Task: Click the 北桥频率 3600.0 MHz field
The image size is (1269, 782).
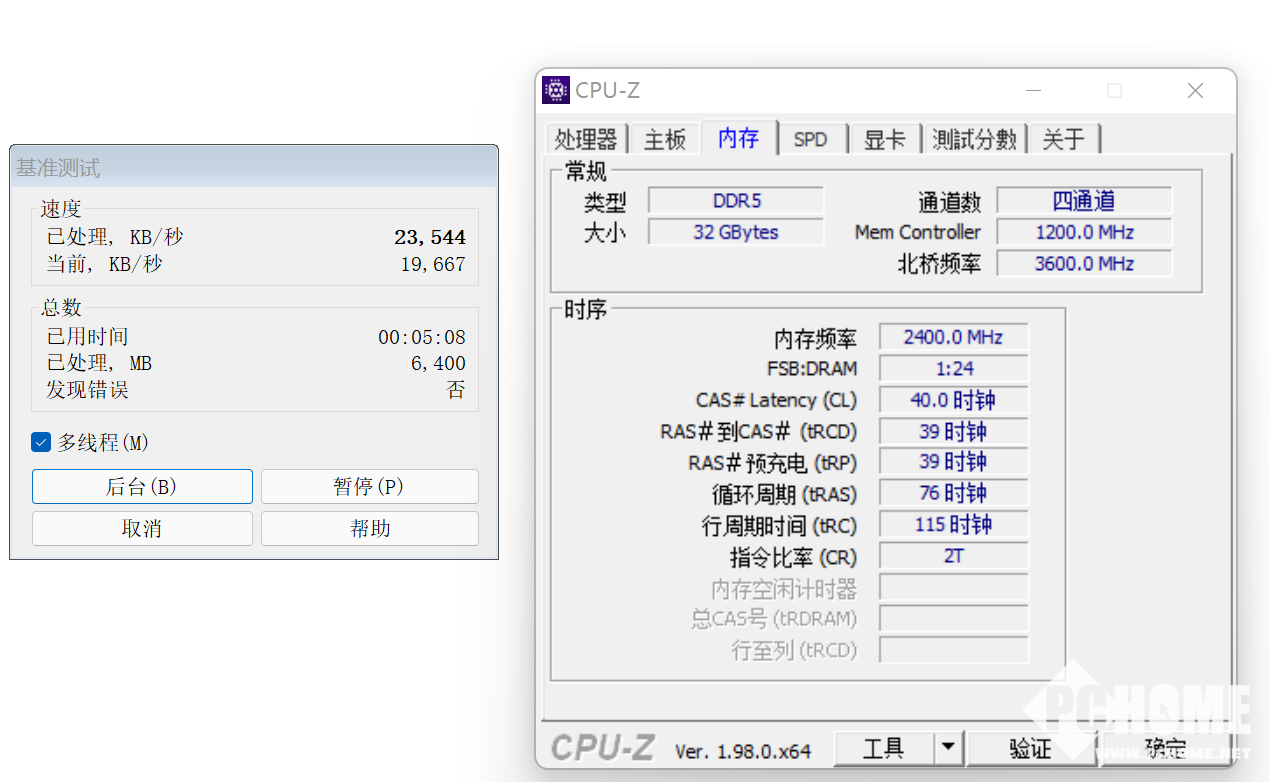Action: click(x=1084, y=264)
